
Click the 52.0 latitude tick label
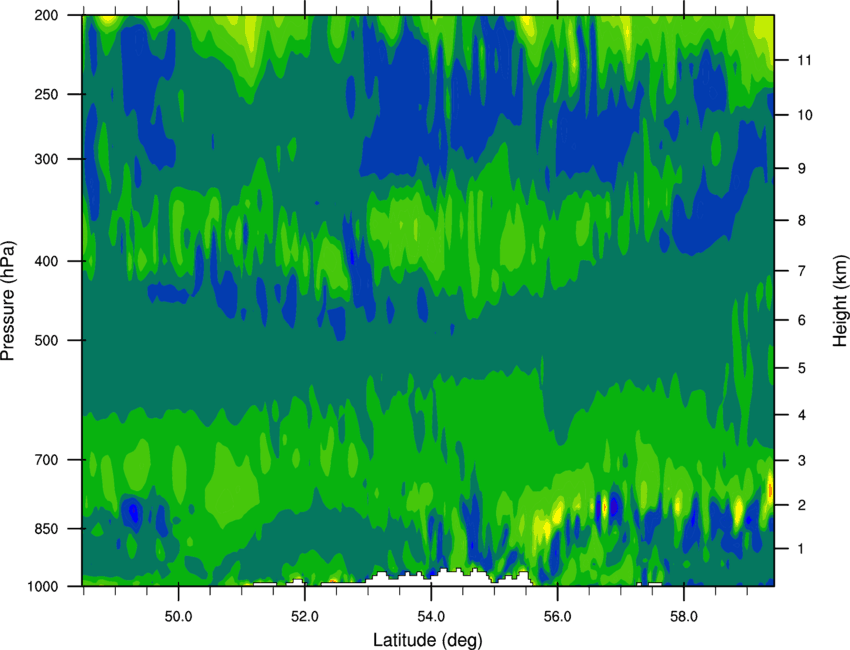click(305, 617)
